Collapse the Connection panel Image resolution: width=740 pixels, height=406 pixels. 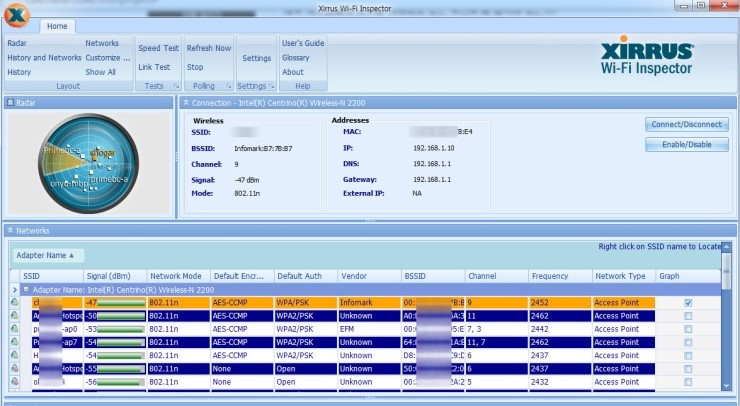pyautogui.click(x=186, y=102)
